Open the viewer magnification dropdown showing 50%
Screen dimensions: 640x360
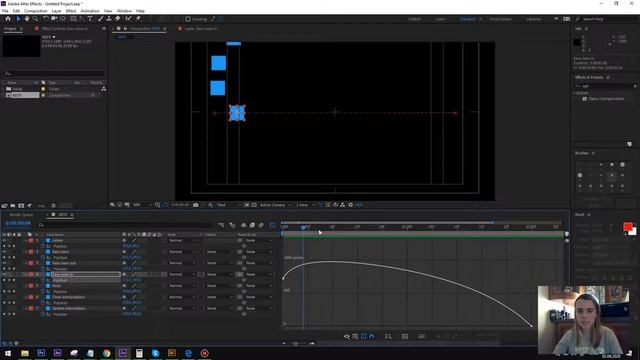point(142,205)
